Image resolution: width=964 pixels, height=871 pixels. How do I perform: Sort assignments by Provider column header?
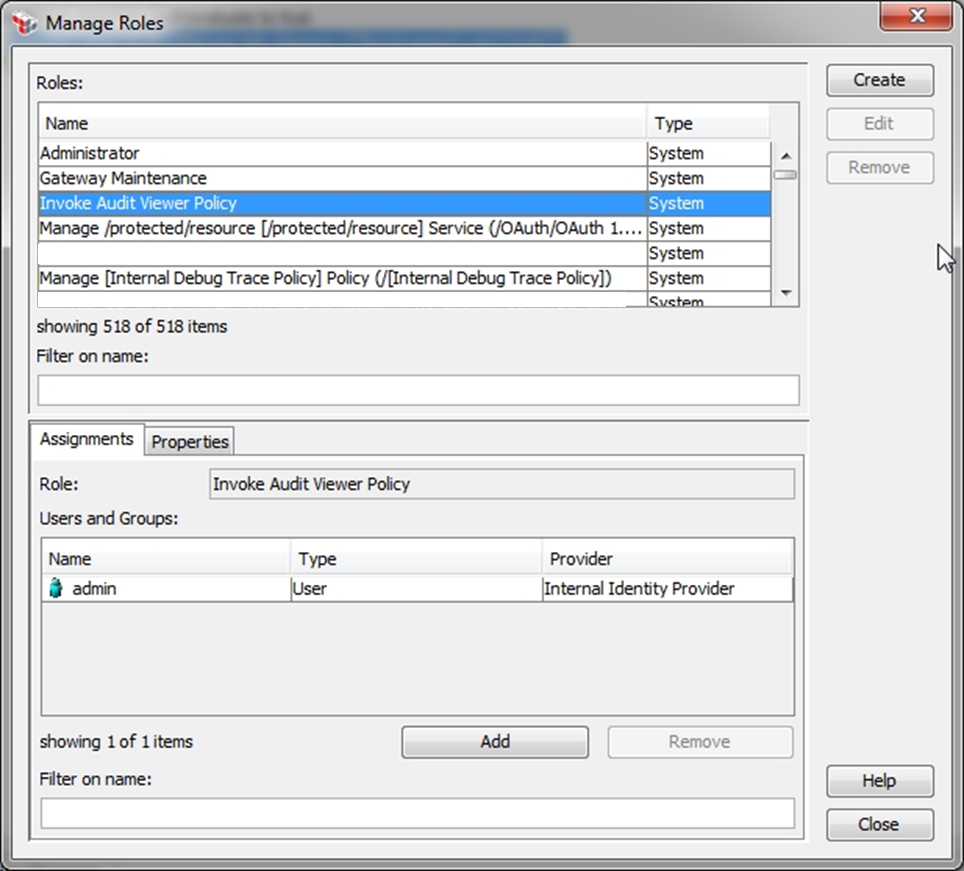(666, 559)
